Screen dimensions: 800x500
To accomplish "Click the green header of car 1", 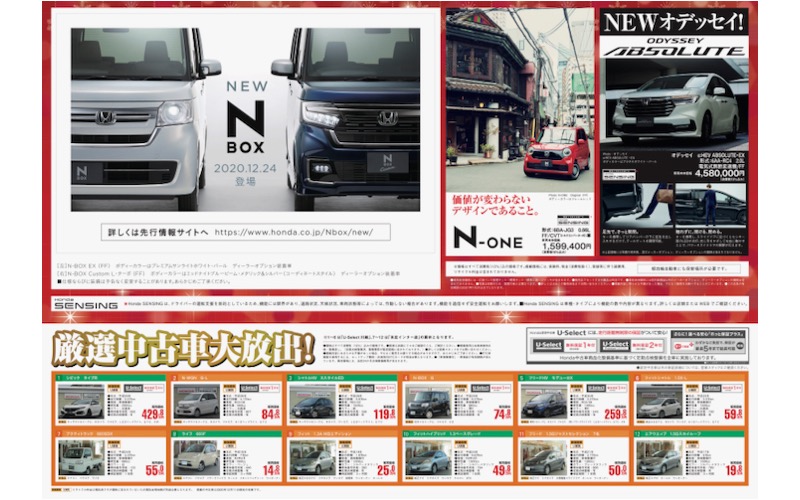I will pyautogui.click(x=110, y=378).
